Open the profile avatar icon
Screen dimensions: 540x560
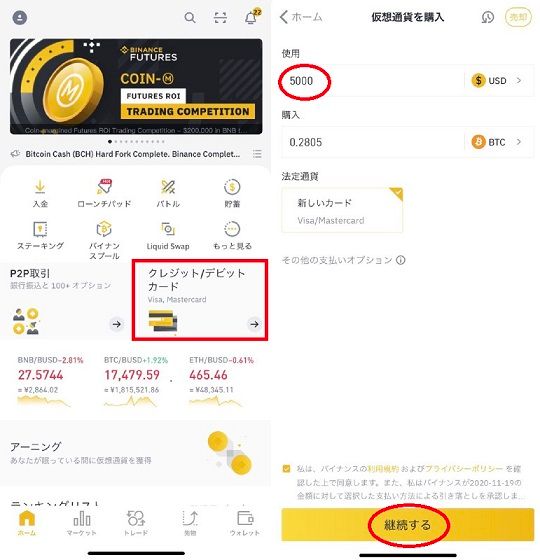tap(20, 18)
